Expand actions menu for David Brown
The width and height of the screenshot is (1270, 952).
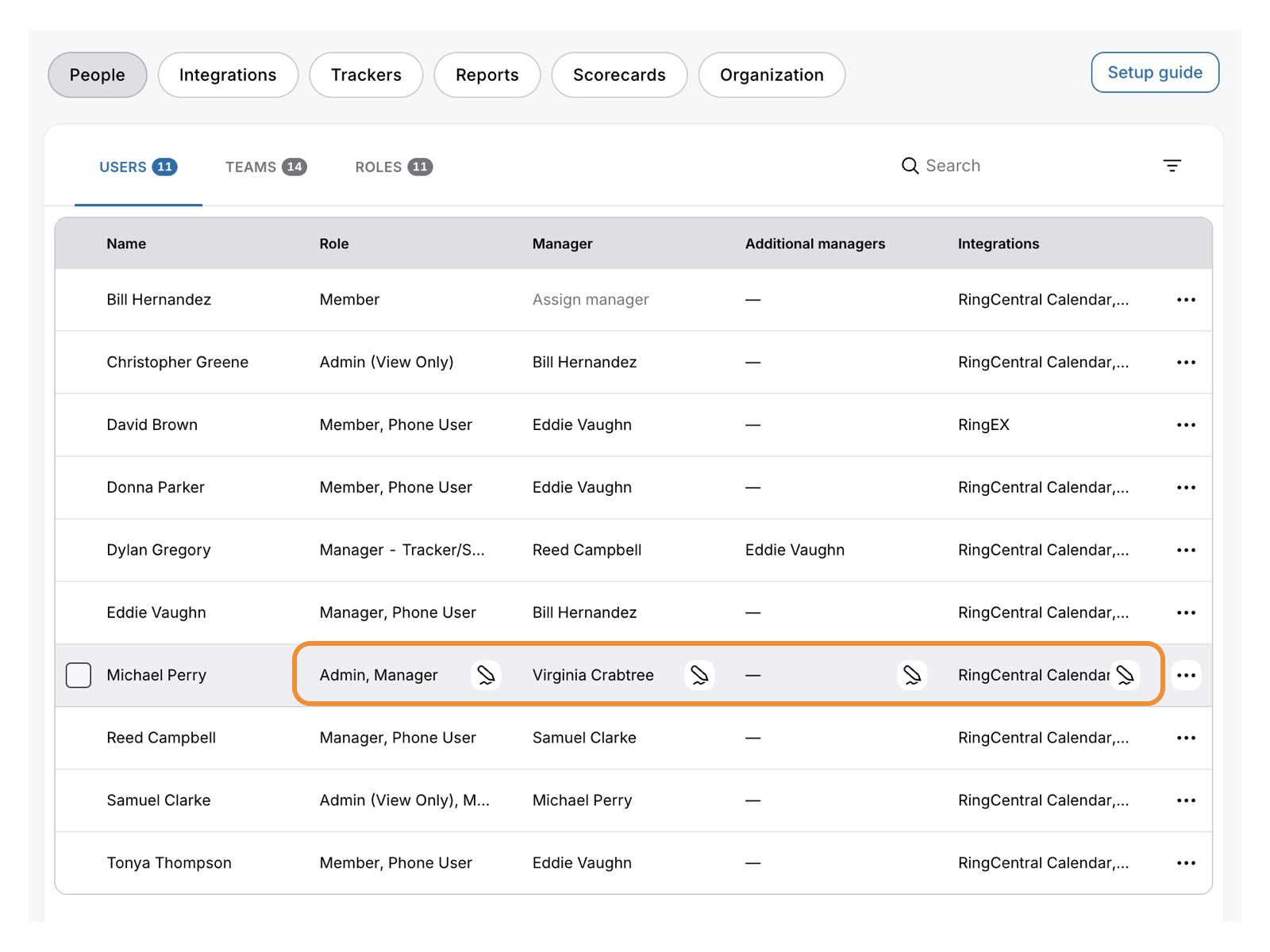click(1186, 425)
